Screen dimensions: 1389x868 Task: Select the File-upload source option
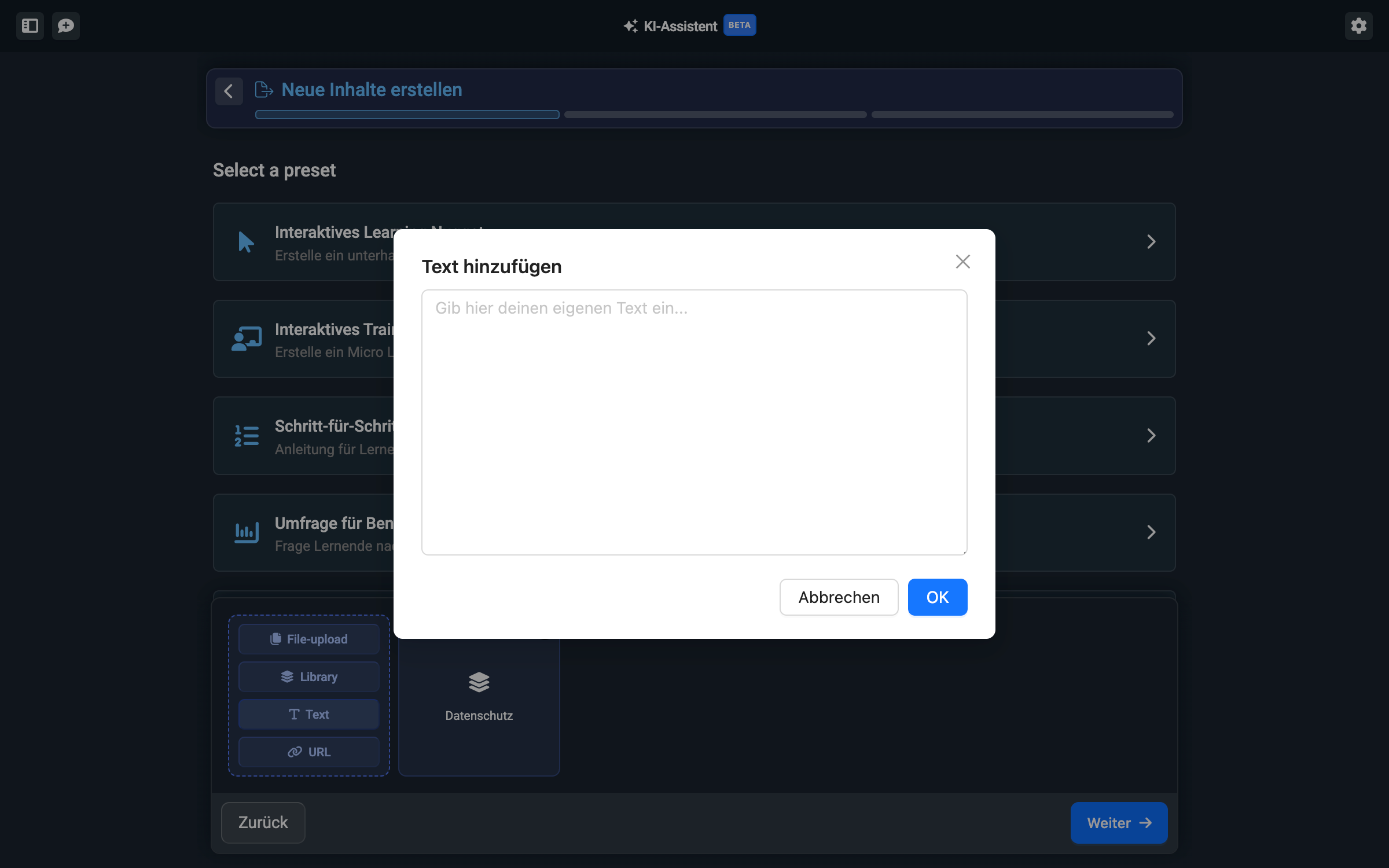tap(309, 639)
